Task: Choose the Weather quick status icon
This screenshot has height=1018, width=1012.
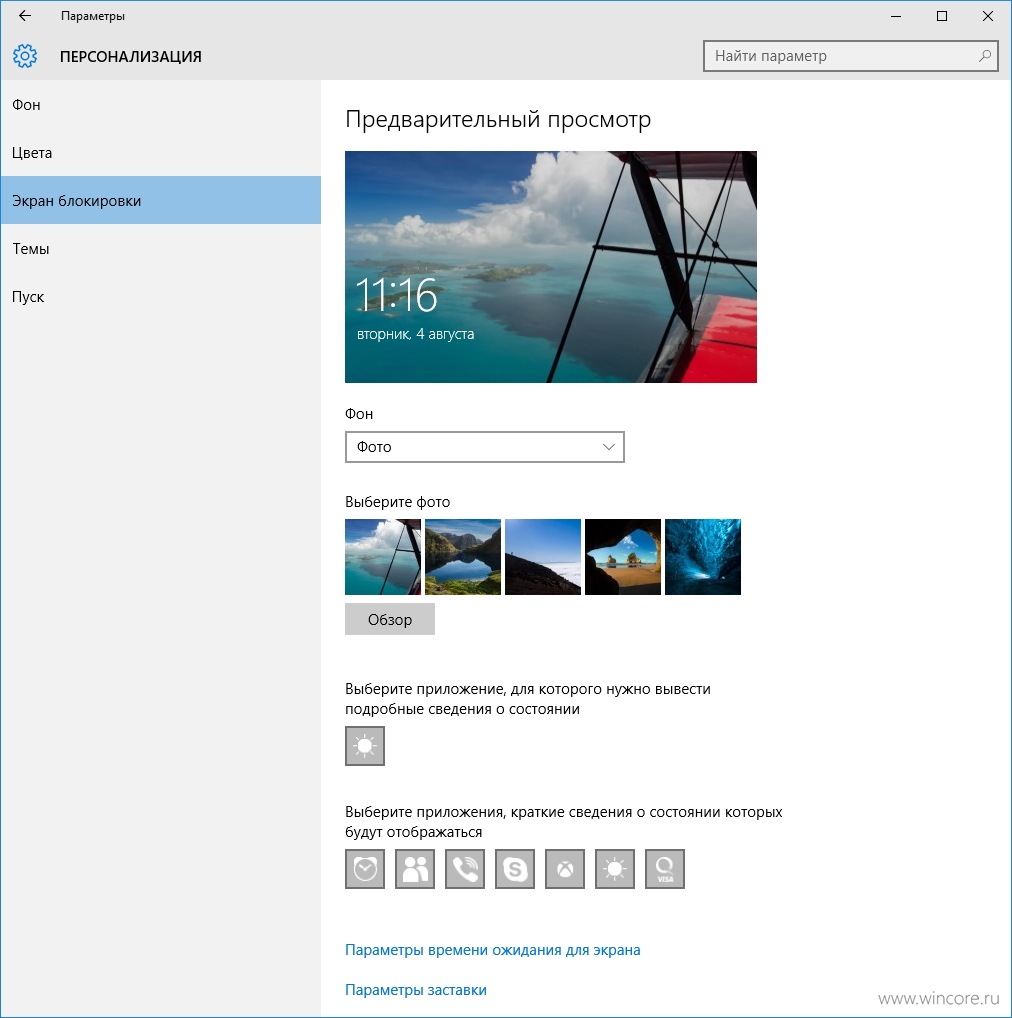Action: coord(615,869)
